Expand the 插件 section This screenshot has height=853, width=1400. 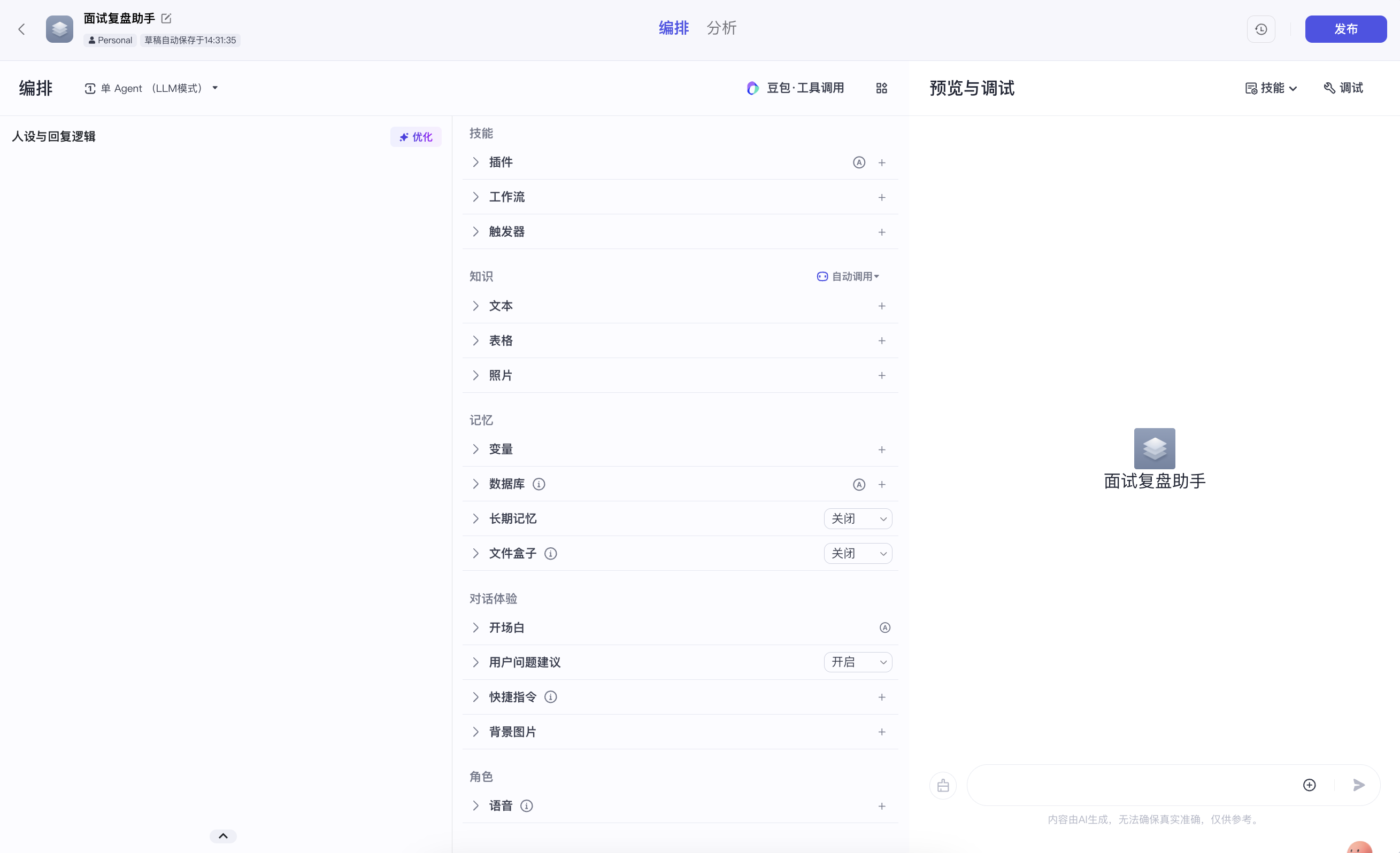[477, 162]
